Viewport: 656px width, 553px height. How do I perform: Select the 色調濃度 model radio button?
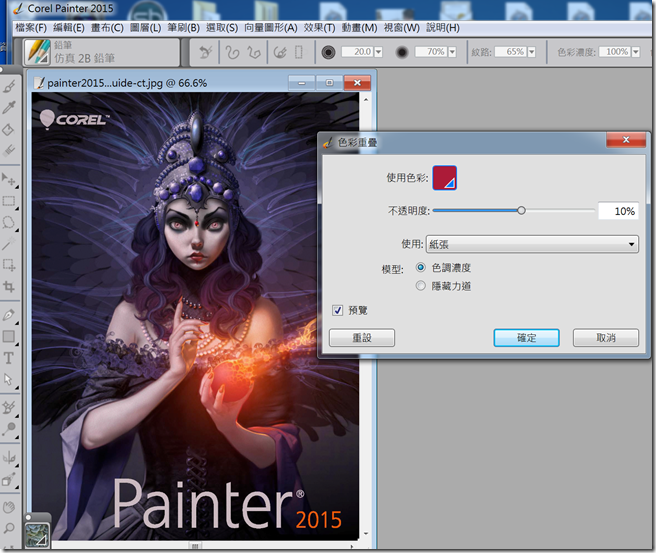[420, 267]
